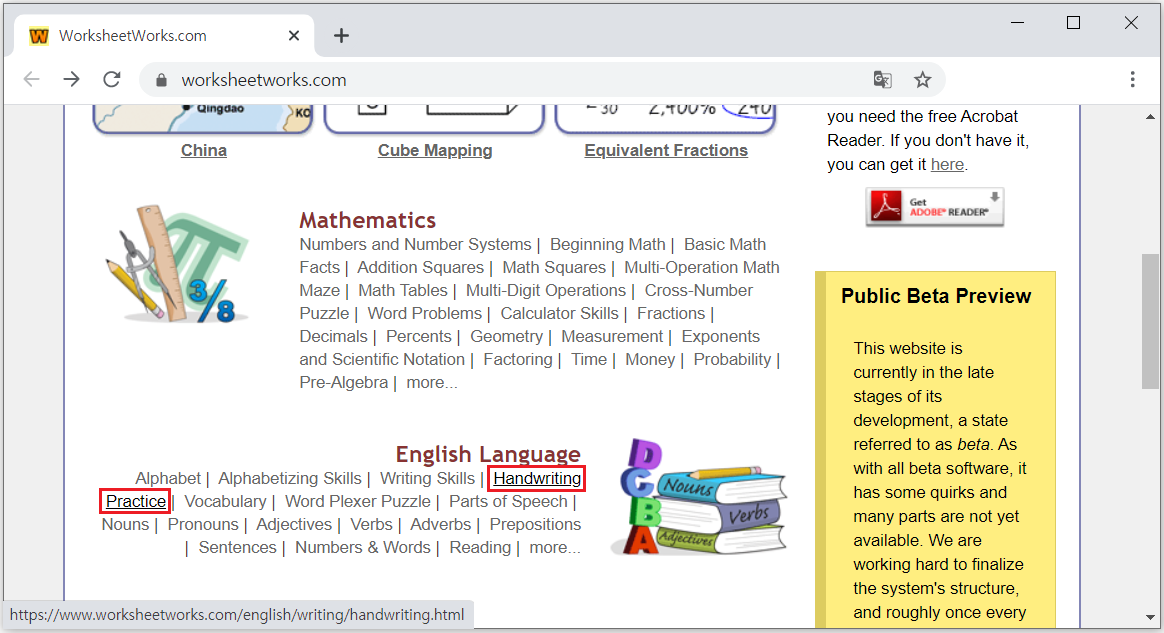Viewport: 1164px width, 633px height.
Task: Open the Factoring link
Action: [517, 359]
